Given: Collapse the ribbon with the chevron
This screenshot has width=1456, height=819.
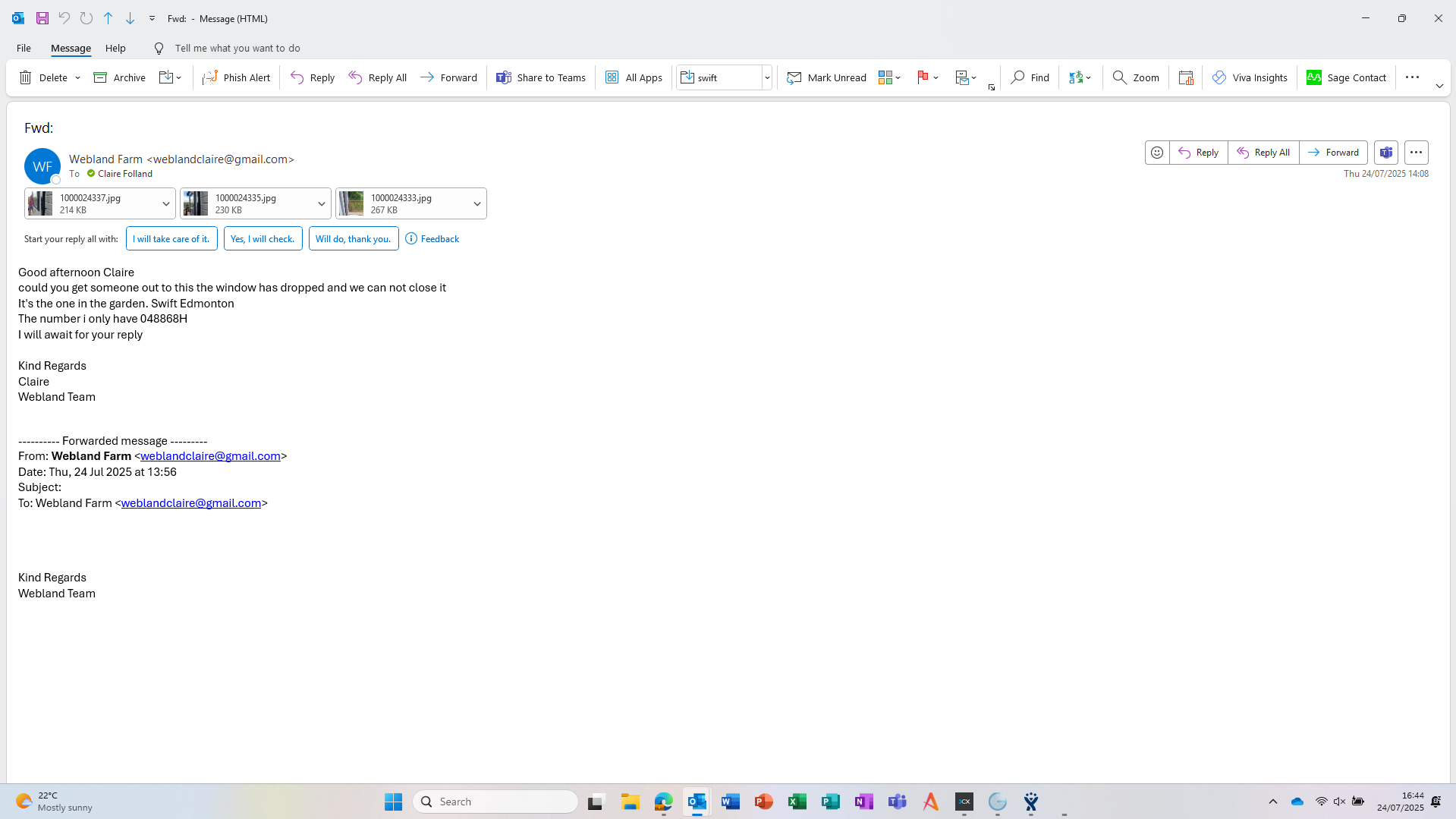Looking at the screenshot, I should pyautogui.click(x=1439, y=87).
